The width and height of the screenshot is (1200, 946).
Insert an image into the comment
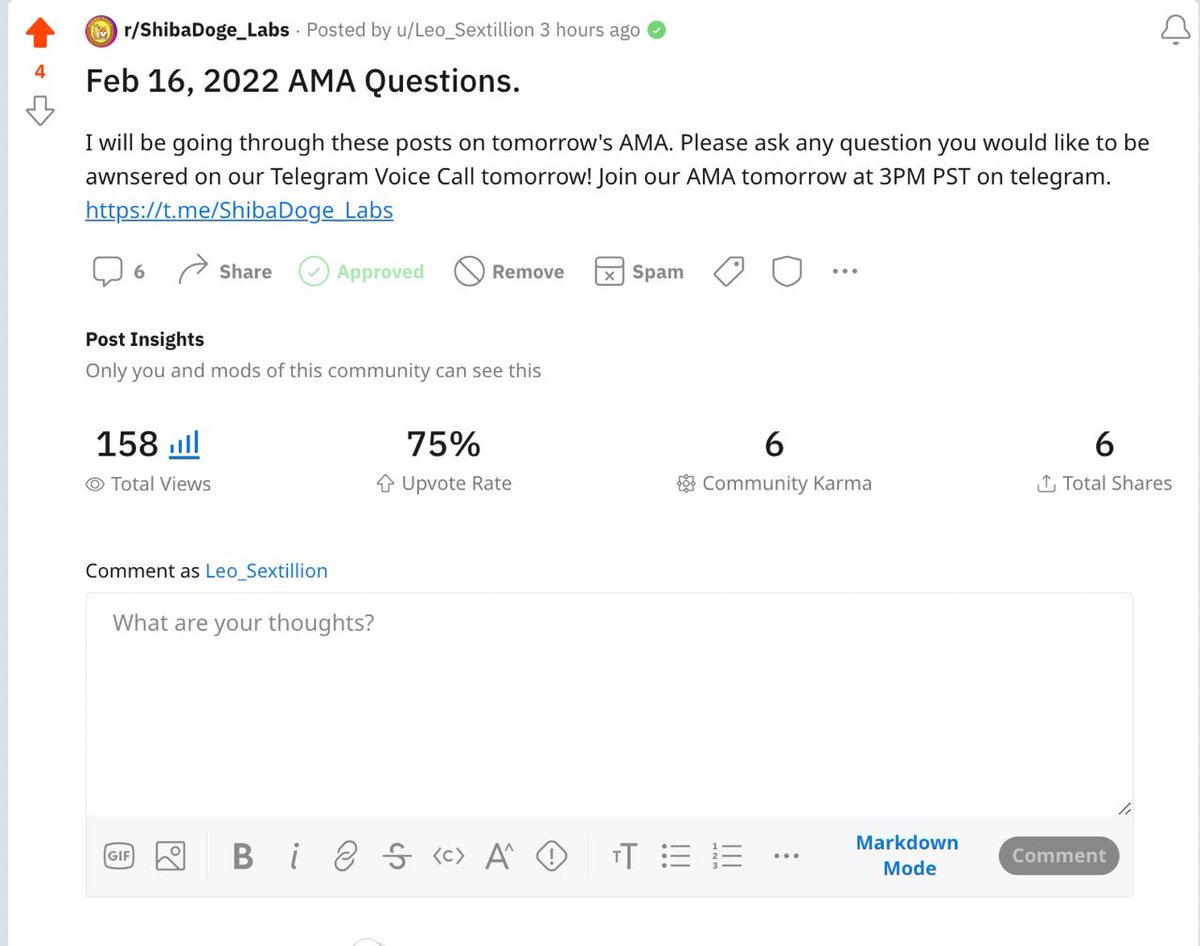point(171,856)
